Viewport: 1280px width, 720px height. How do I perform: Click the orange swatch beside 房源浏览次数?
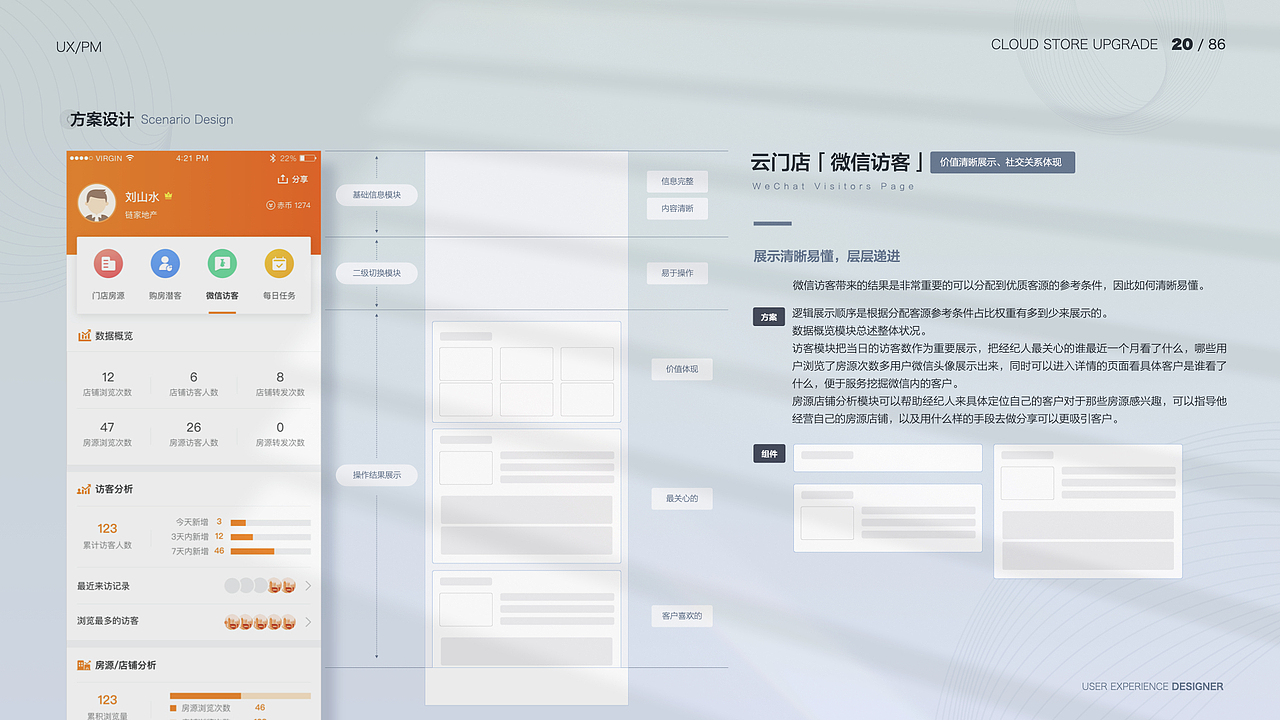point(173,706)
